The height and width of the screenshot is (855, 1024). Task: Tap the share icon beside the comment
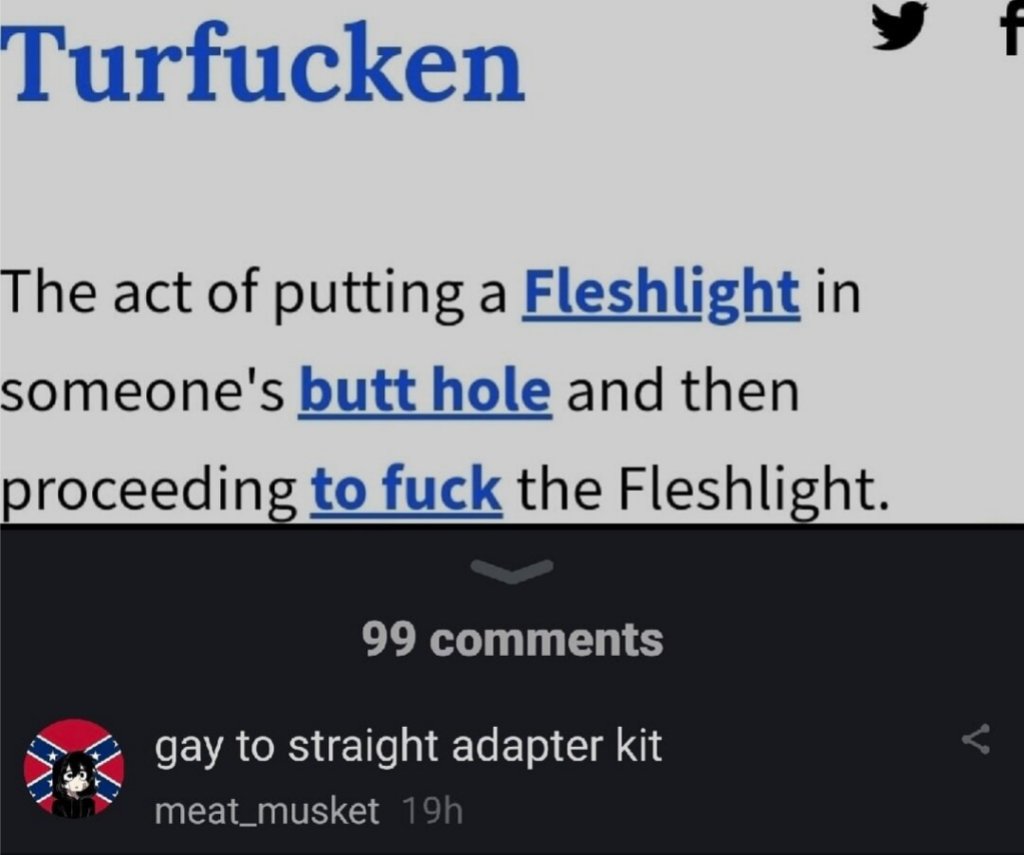[x=976, y=739]
